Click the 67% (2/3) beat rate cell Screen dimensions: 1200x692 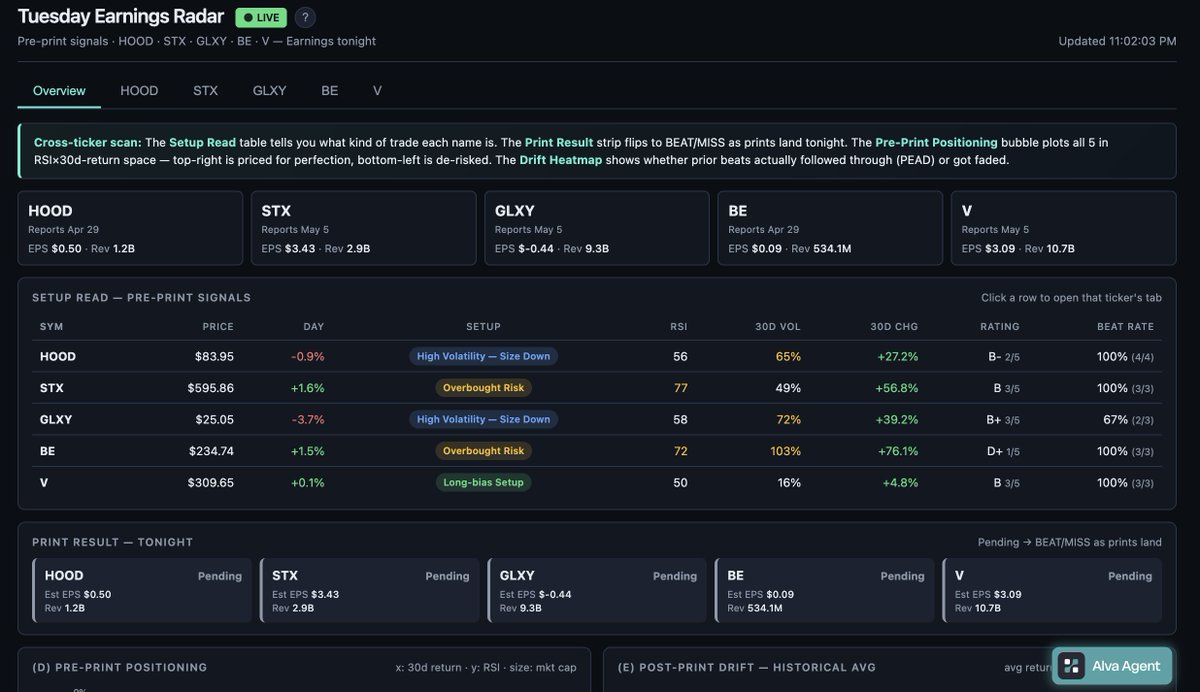1128,419
